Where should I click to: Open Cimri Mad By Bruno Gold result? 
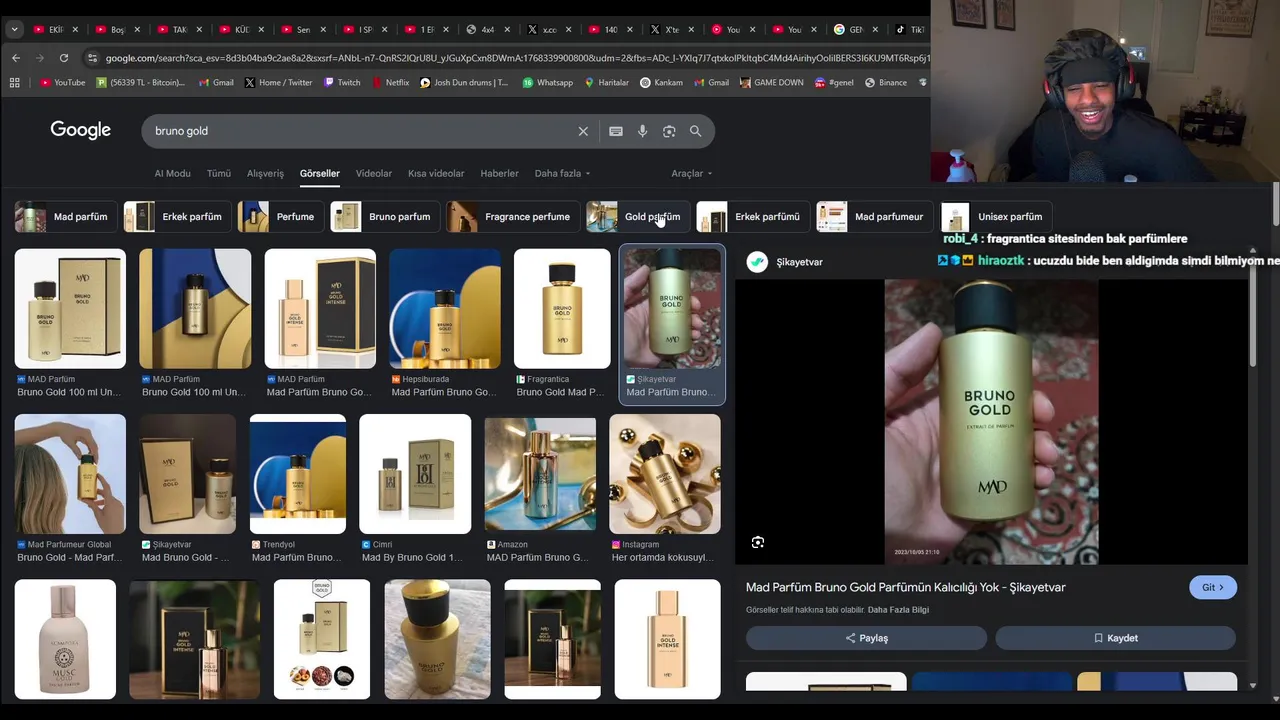point(415,489)
